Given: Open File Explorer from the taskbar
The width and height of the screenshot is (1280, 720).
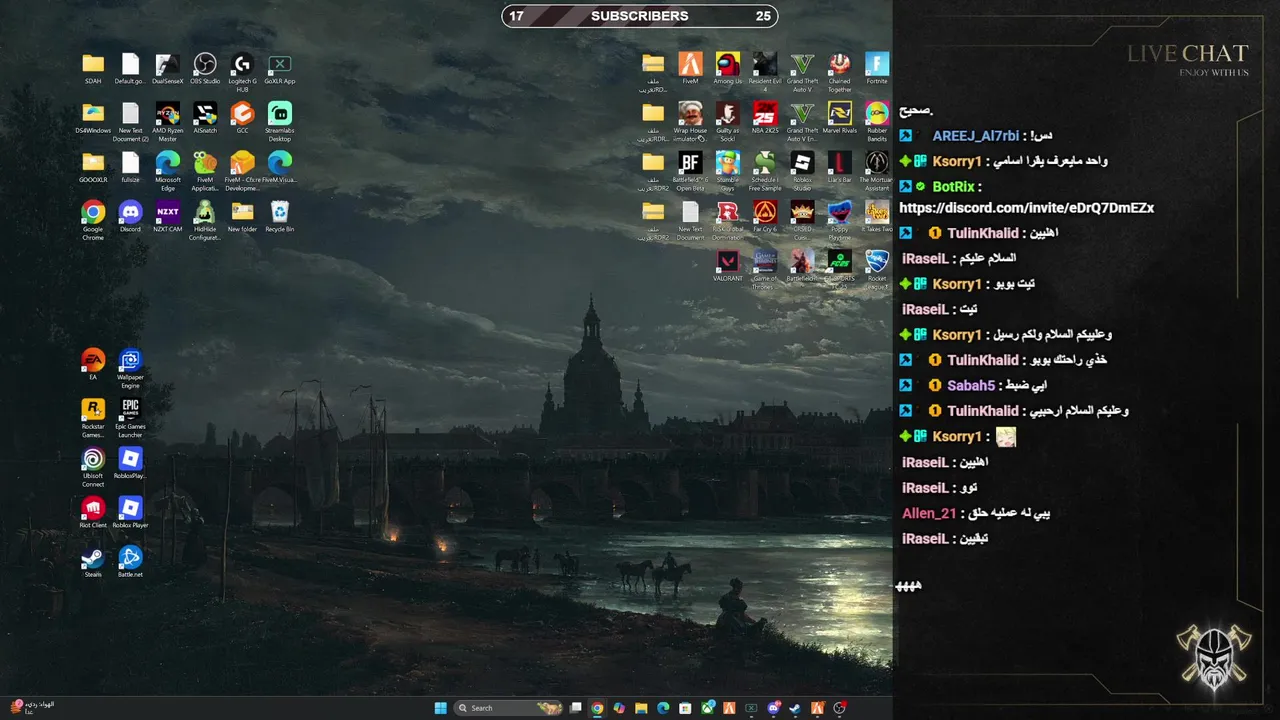Looking at the screenshot, I should 641,708.
